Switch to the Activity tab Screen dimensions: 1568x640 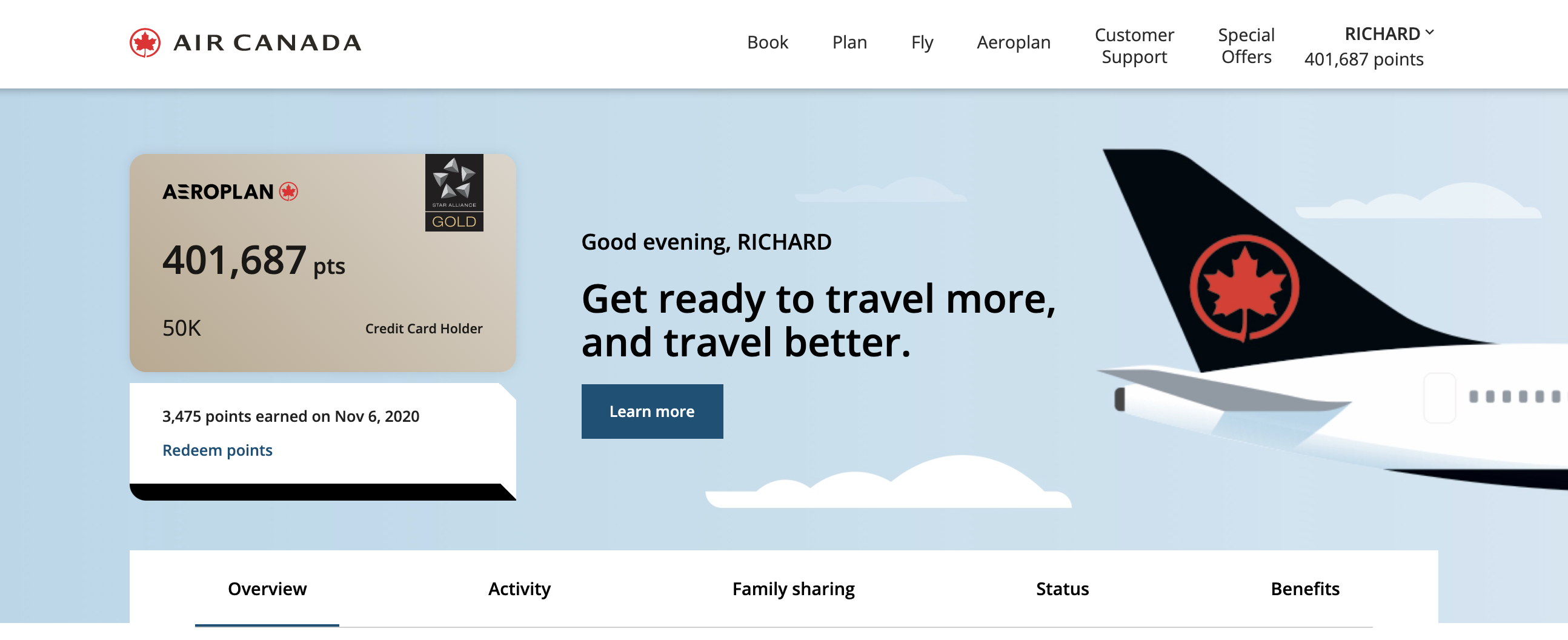[x=519, y=589]
